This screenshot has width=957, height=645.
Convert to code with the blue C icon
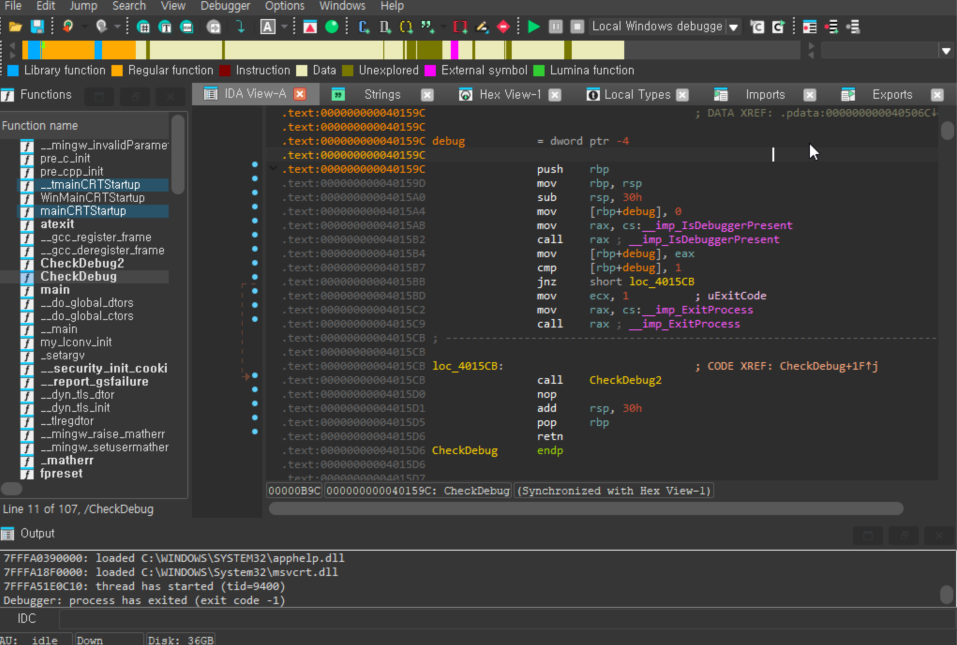click(x=364, y=27)
